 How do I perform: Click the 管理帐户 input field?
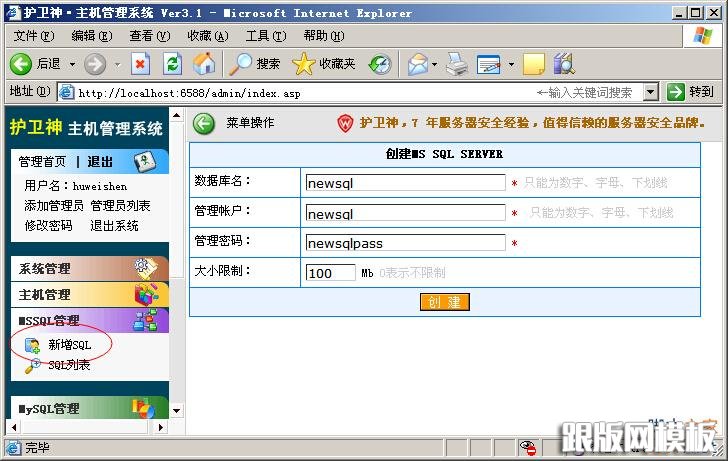405,213
